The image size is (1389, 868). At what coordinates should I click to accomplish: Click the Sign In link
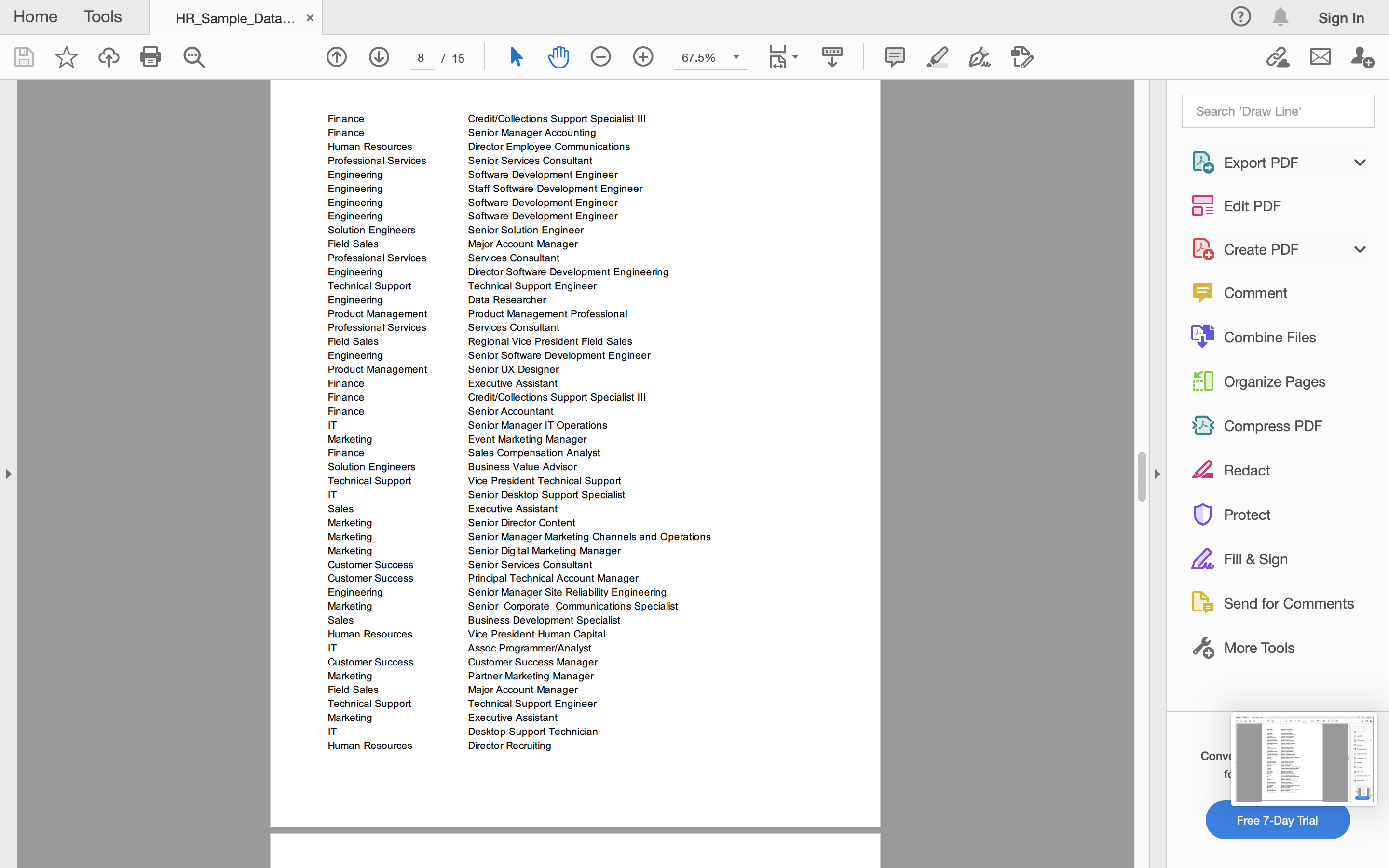coord(1341,18)
